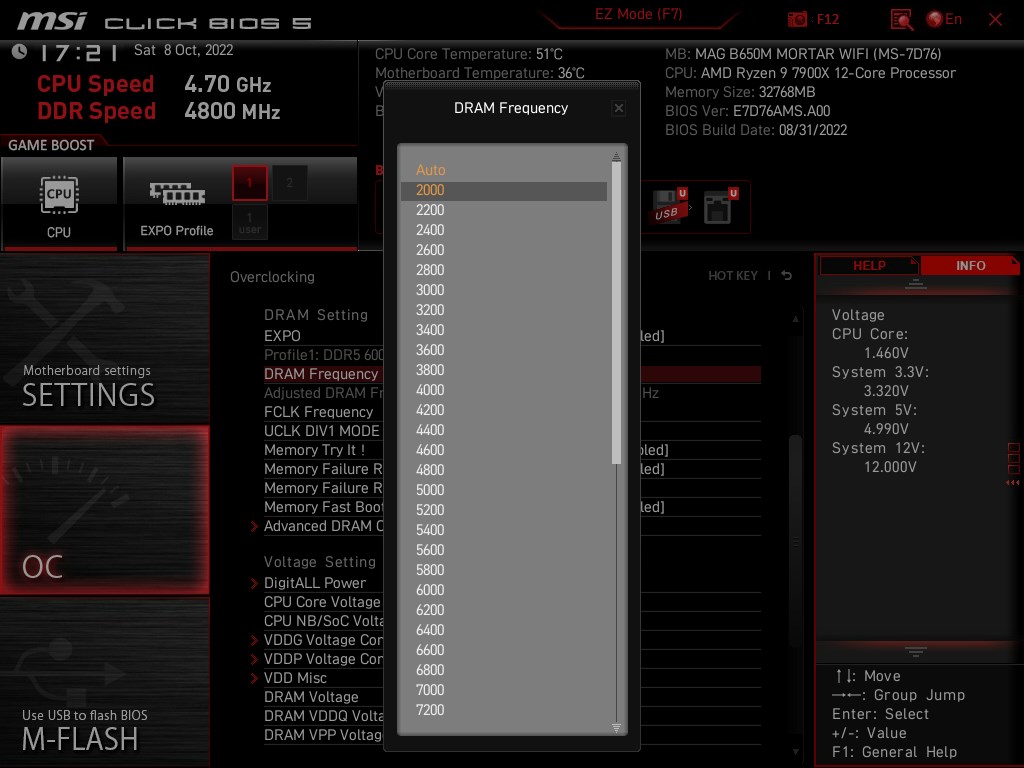Expand DigitALL Power submenu
The width and height of the screenshot is (1024, 768).
pyautogui.click(x=315, y=583)
